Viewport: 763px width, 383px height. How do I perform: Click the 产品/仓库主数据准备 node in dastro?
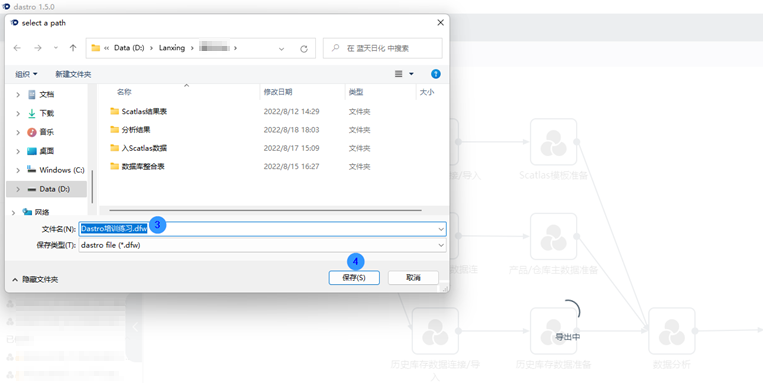click(x=553, y=236)
